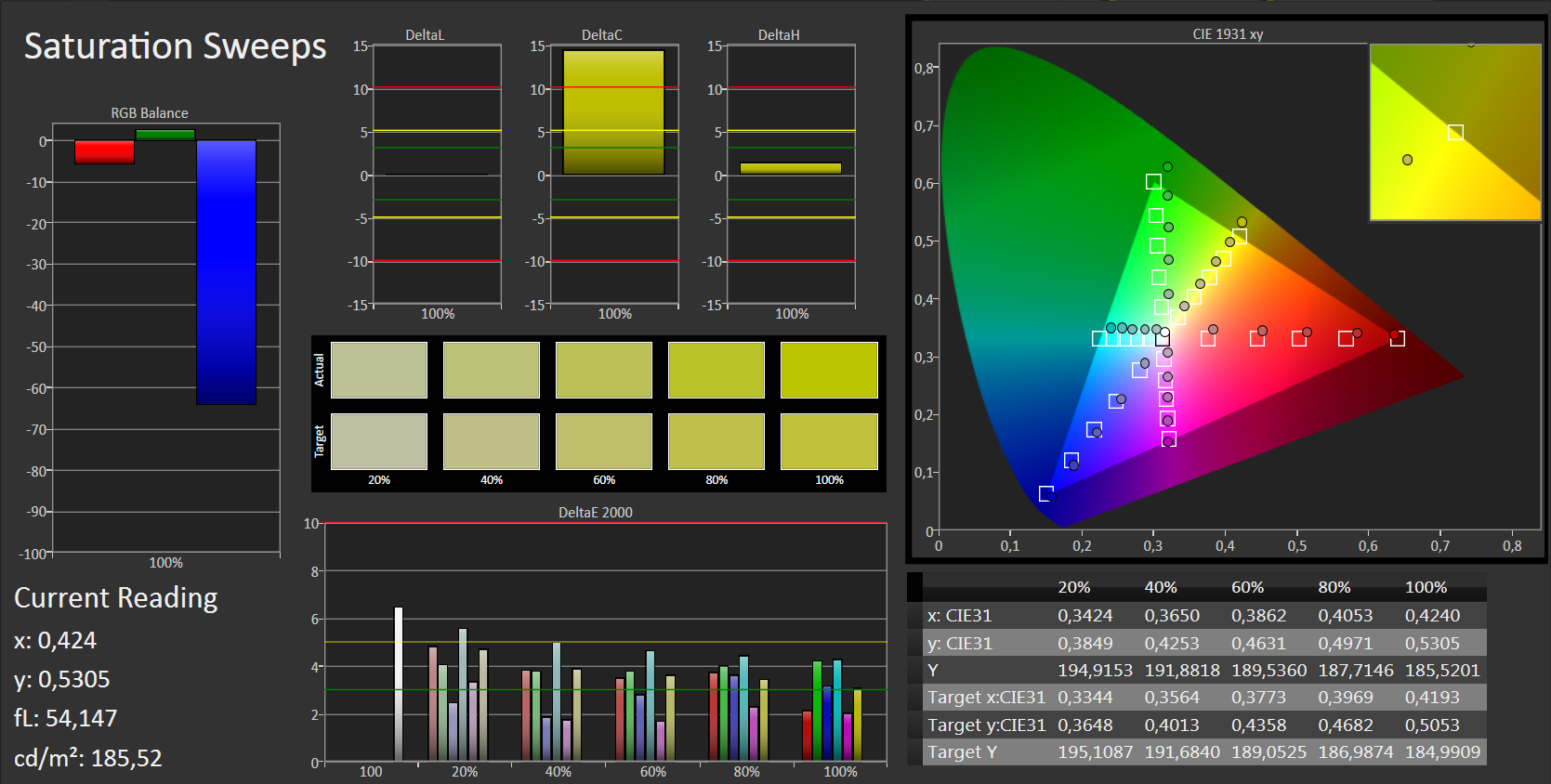Click the white point square in CIE diagram

1163,339
